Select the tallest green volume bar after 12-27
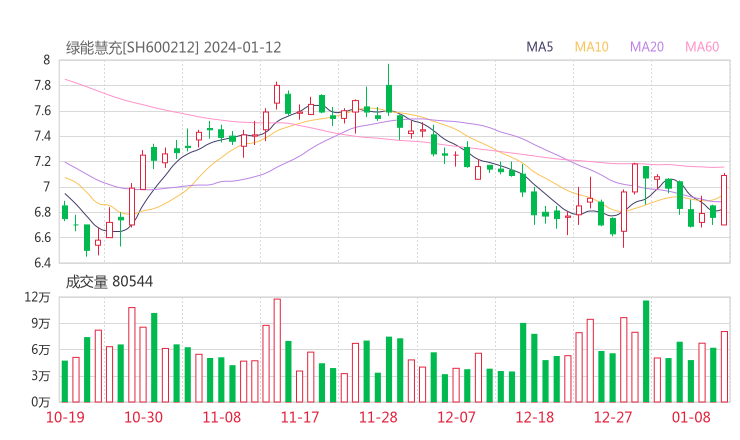The image size is (740, 440). click(x=646, y=351)
